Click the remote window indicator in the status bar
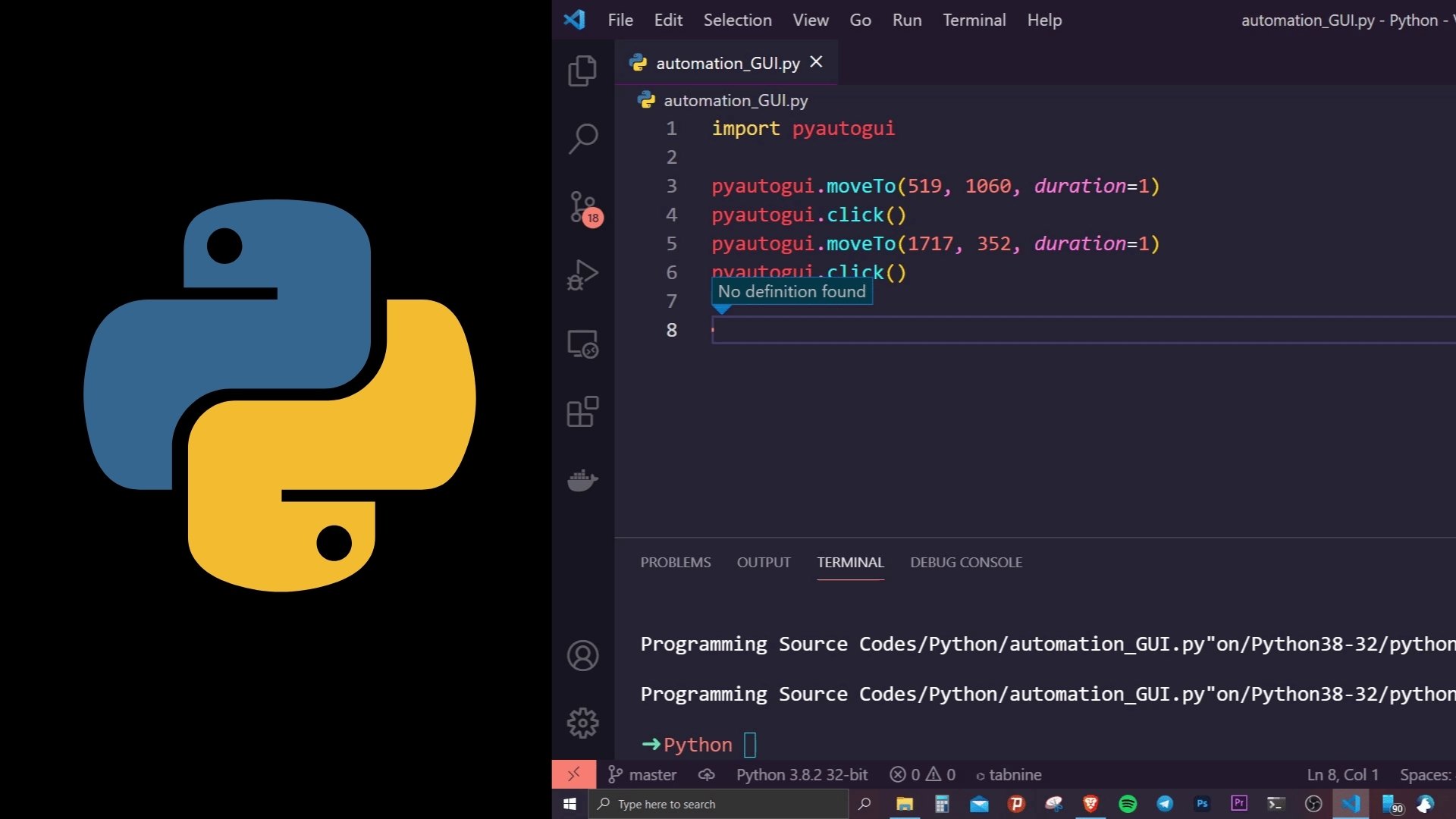Viewport: 1456px width, 819px height. pyautogui.click(x=573, y=774)
